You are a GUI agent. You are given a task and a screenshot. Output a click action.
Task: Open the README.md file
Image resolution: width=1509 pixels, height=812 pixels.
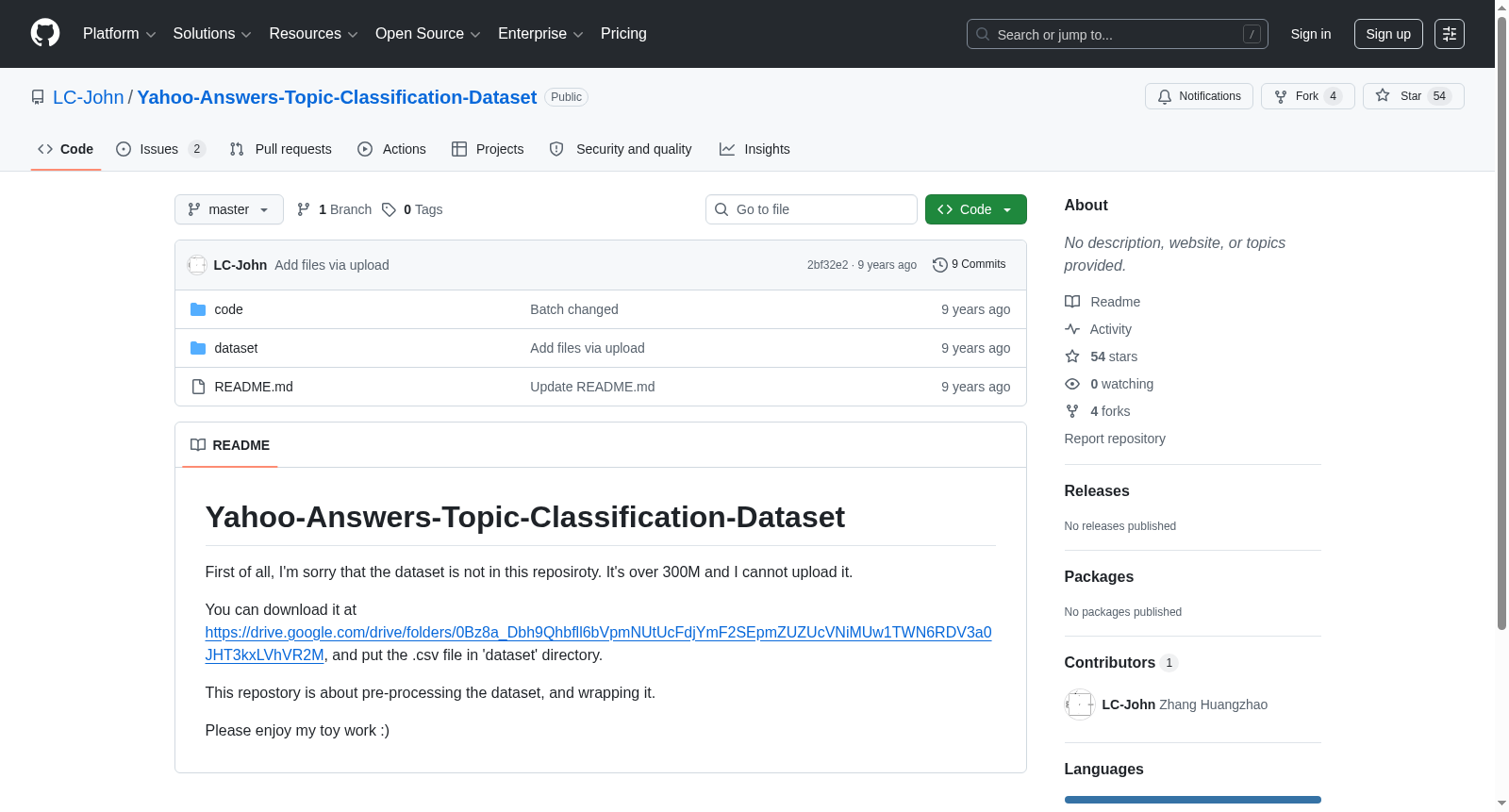point(254,387)
